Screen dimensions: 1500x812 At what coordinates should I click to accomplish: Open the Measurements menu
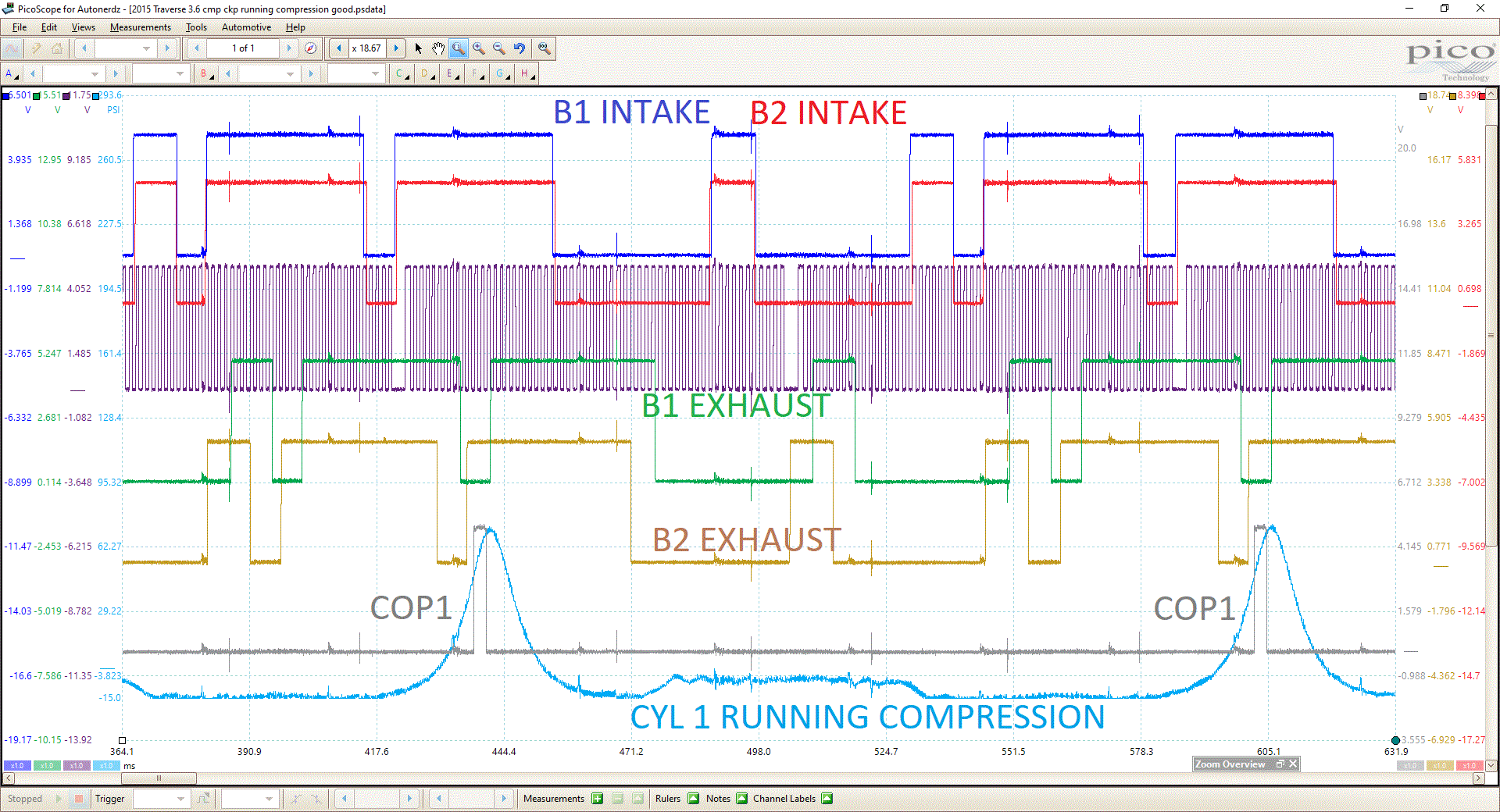point(140,27)
